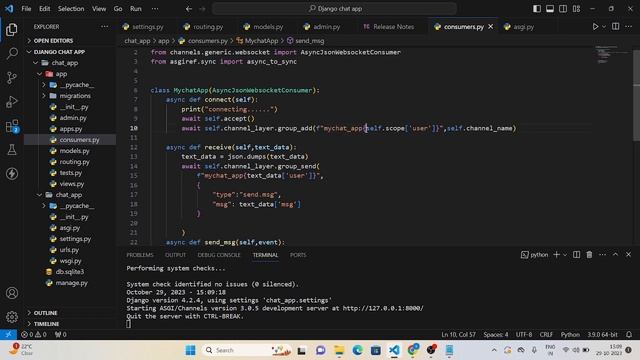Open the Edit menu
Viewport: 640px width, 360px height.
tap(44, 9)
